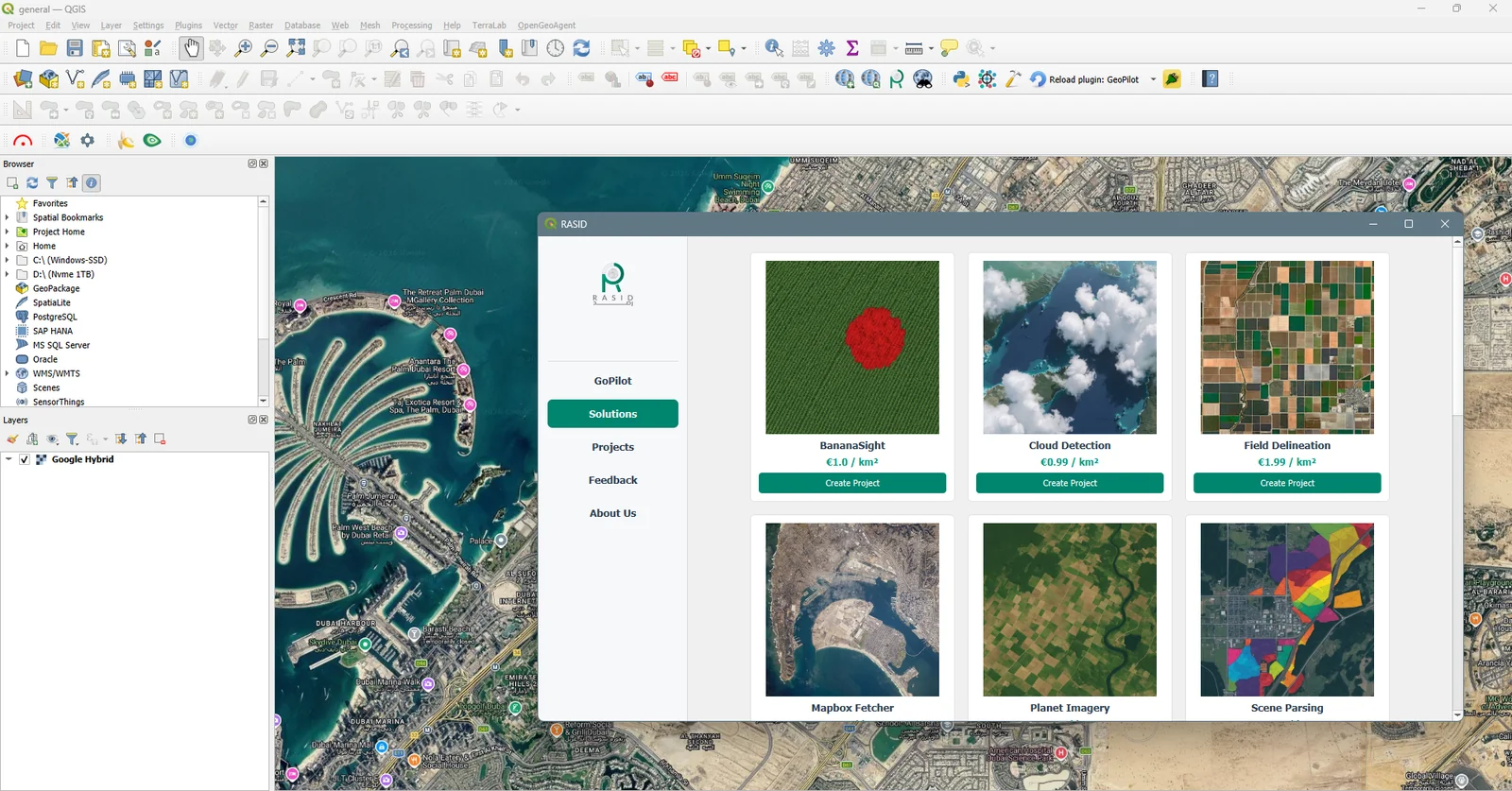Screen dimensions: 1512x791
Task: Refresh the Browser panel
Action: point(32,183)
